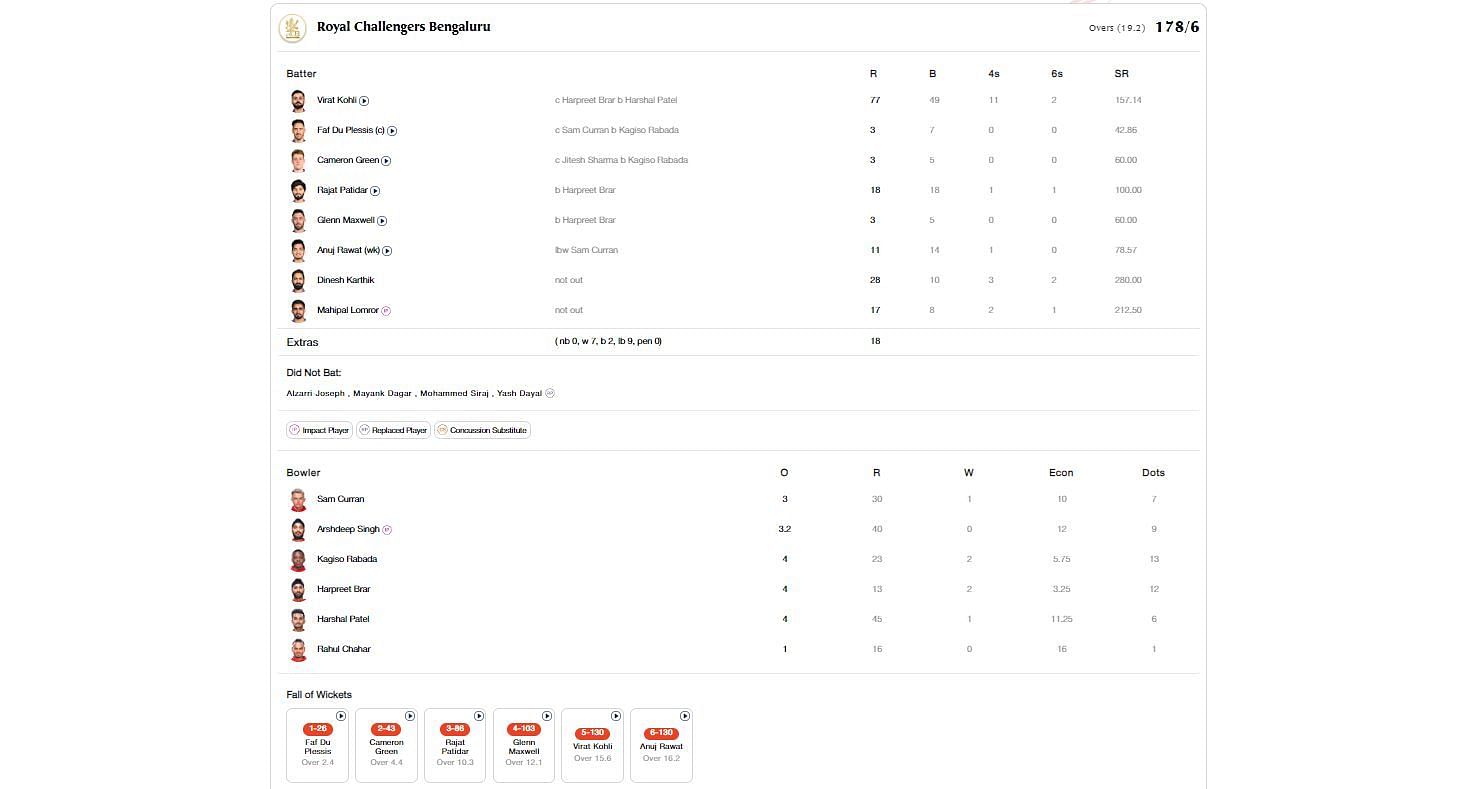1465x789 pixels.
Task: Open Anuj Rawat's avatar
Action: tap(298, 251)
